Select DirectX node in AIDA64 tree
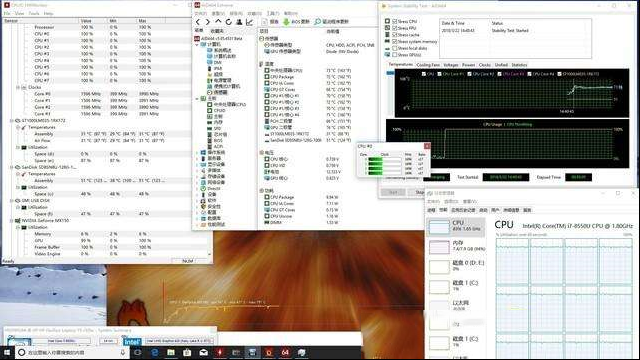The width and height of the screenshot is (640, 360). [211, 189]
